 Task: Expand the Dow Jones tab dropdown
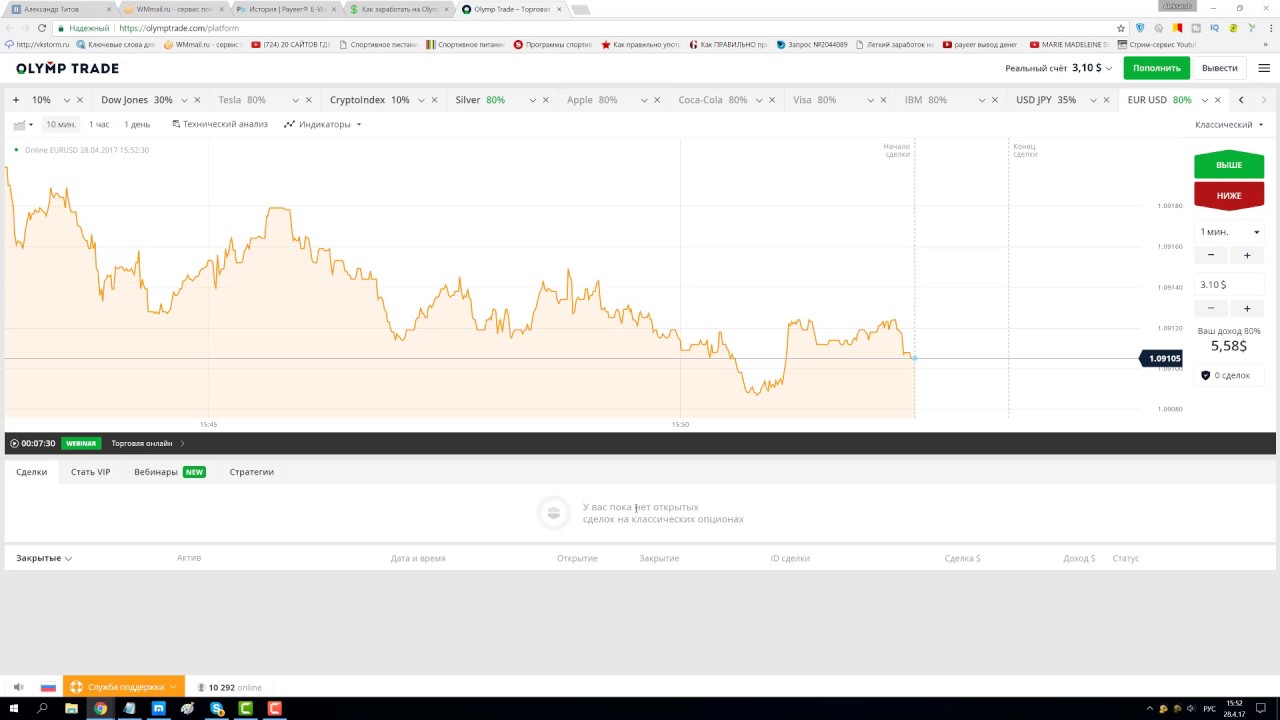pyautogui.click(x=183, y=100)
